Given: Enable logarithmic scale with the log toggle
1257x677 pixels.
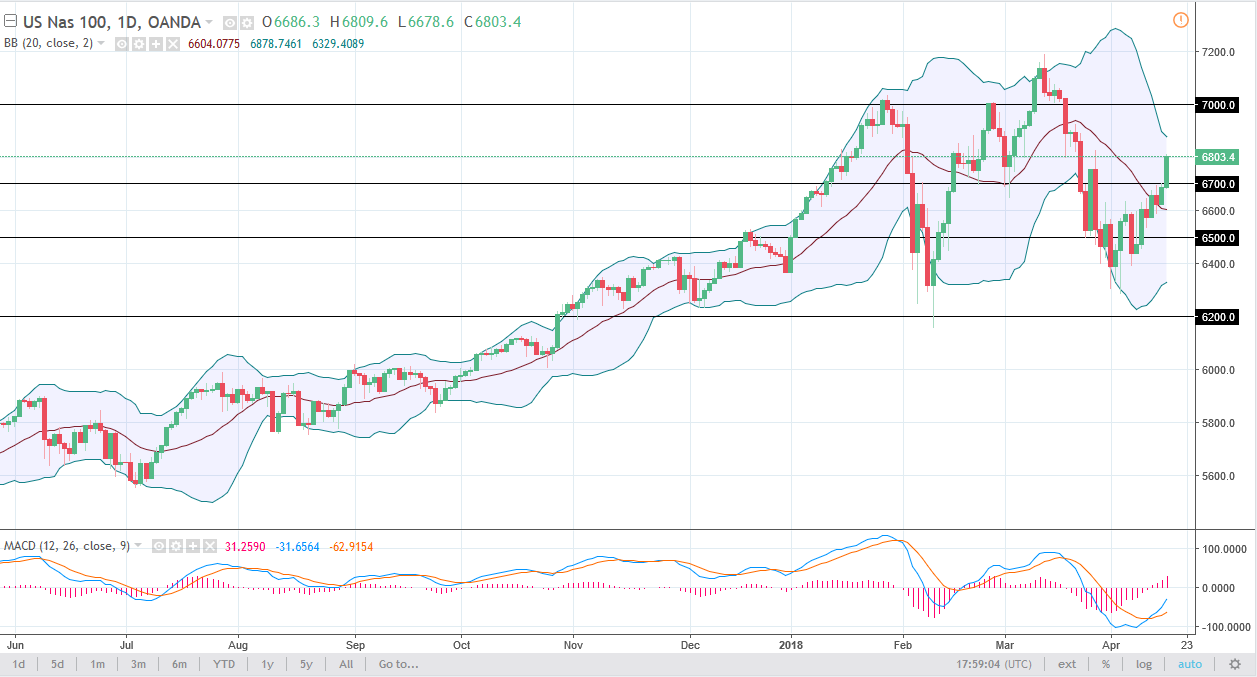Looking at the screenshot, I should pyautogui.click(x=1145, y=663).
